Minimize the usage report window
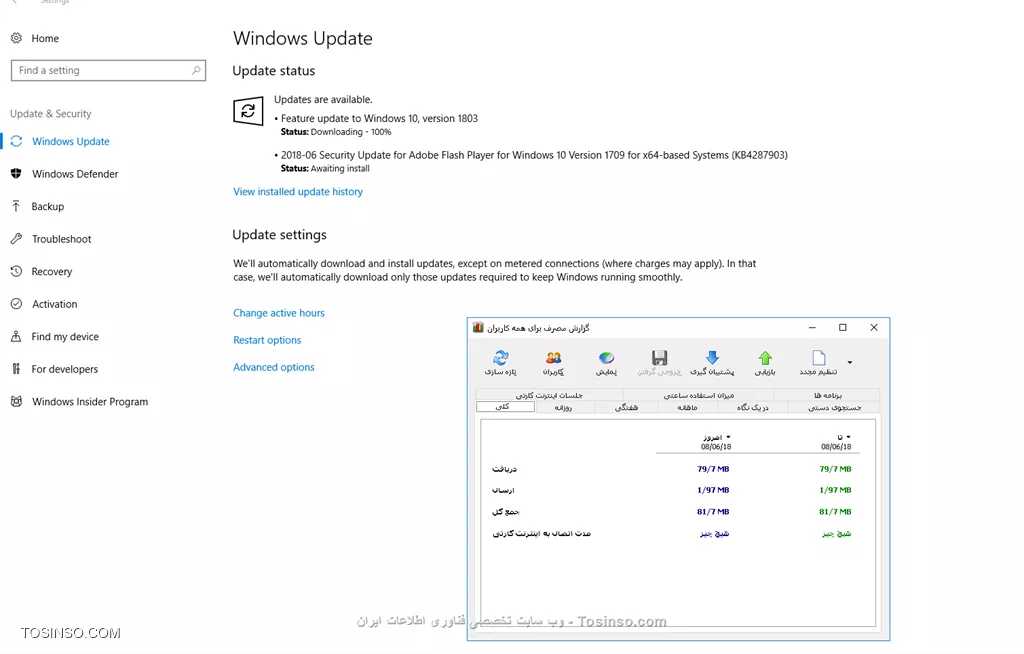This screenshot has width=1024, height=654. point(812,327)
